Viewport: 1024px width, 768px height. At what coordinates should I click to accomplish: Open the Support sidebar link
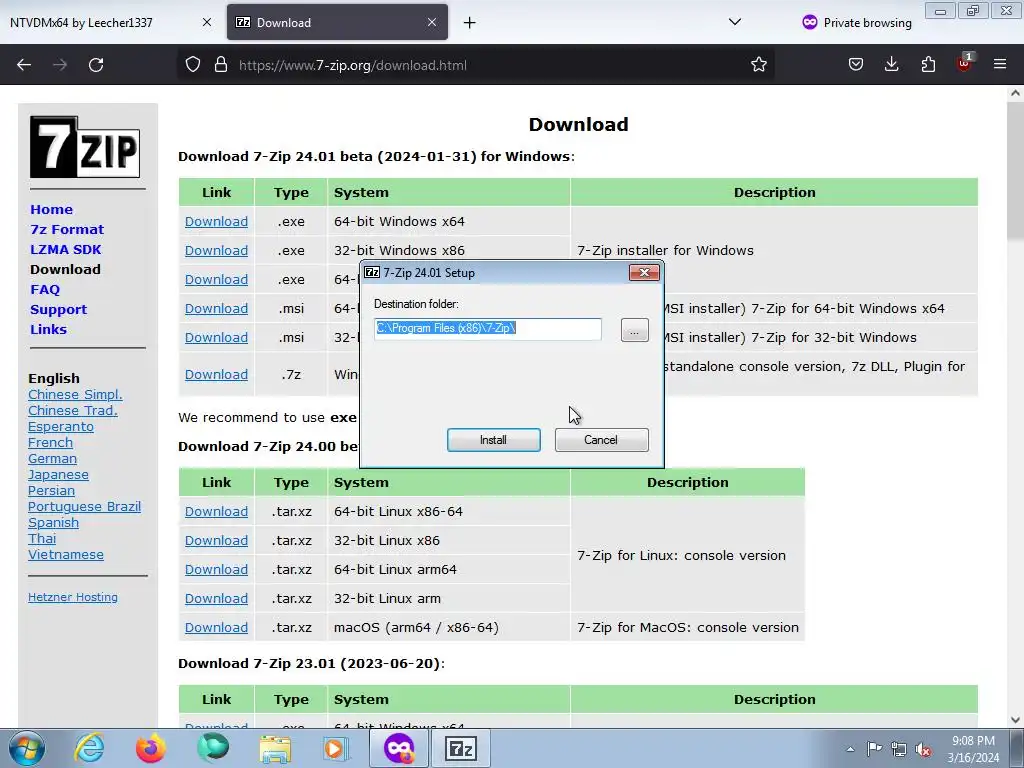(x=59, y=310)
